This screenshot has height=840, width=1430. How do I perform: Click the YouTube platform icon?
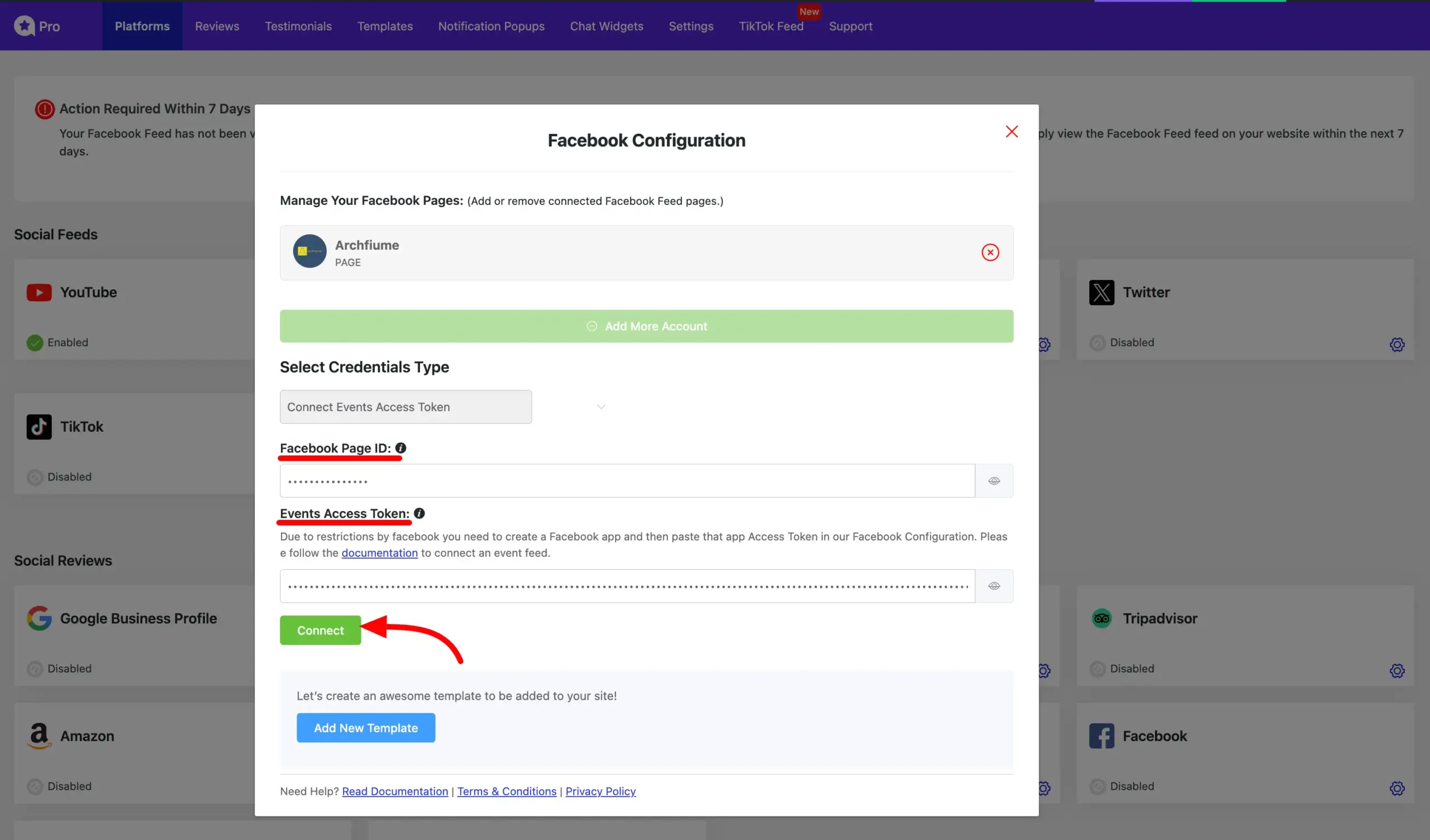click(39, 292)
